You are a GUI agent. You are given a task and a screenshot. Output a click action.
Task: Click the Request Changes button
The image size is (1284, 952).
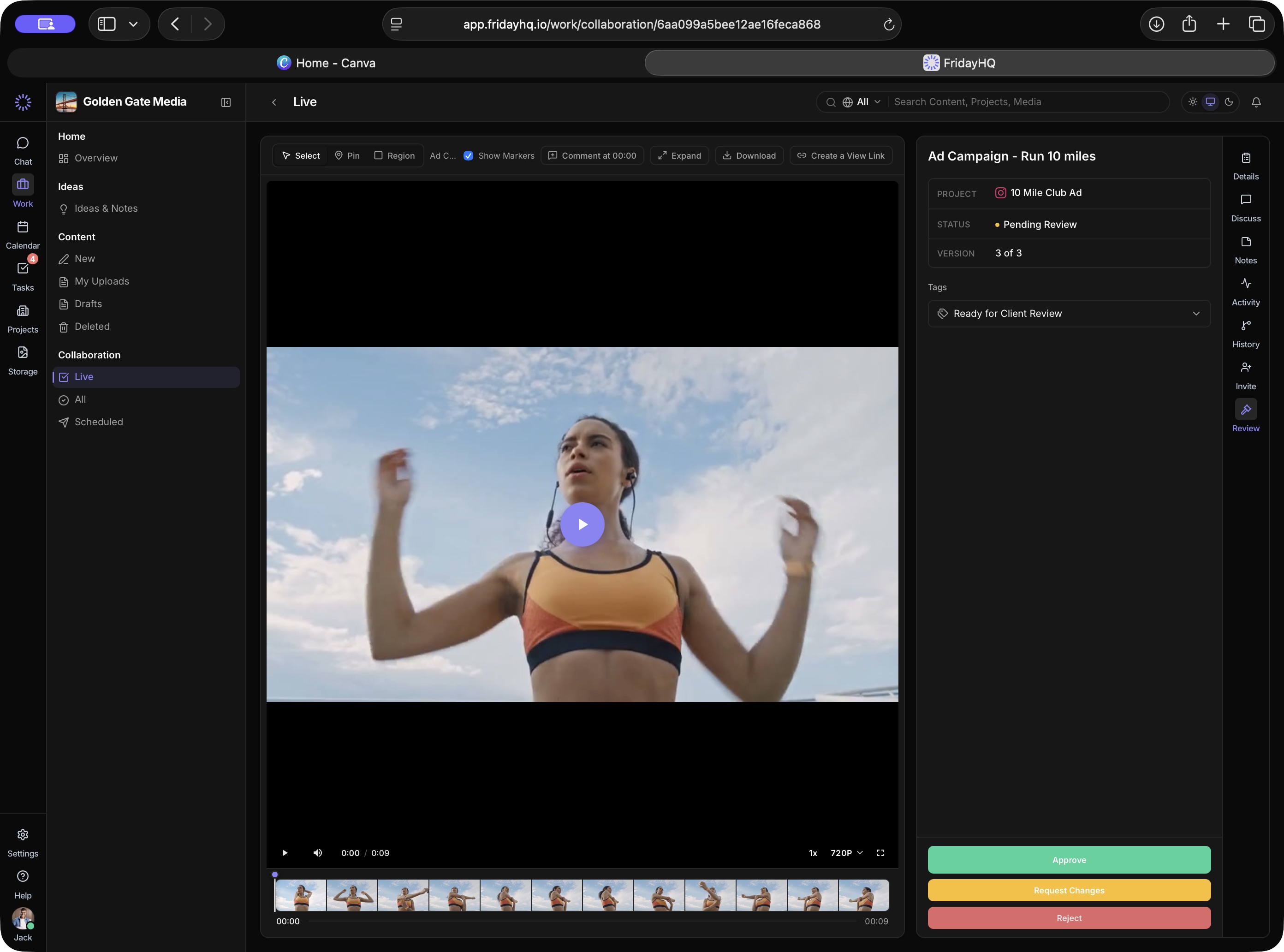[1069, 890]
